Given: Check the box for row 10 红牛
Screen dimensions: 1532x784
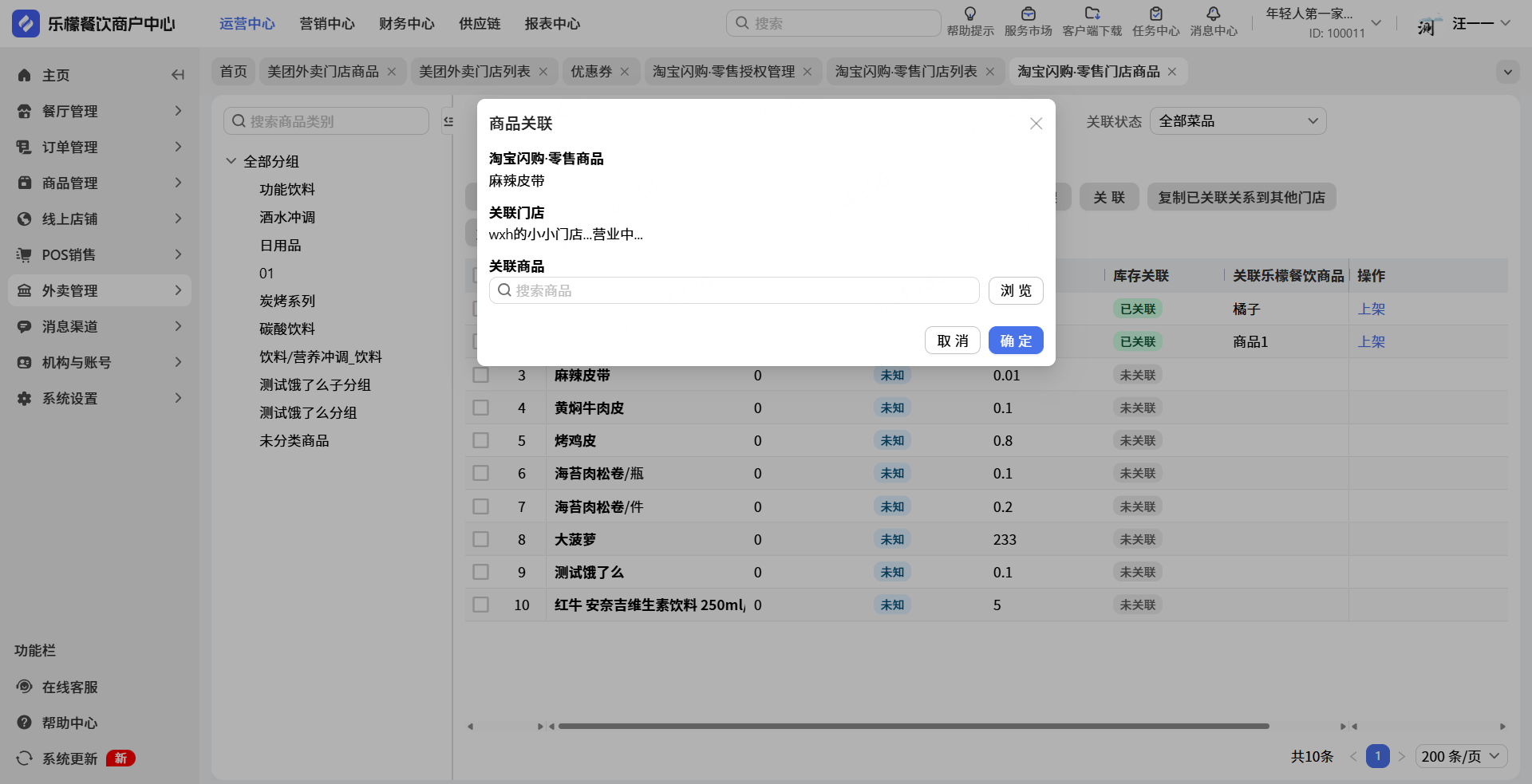Looking at the screenshot, I should coord(480,605).
